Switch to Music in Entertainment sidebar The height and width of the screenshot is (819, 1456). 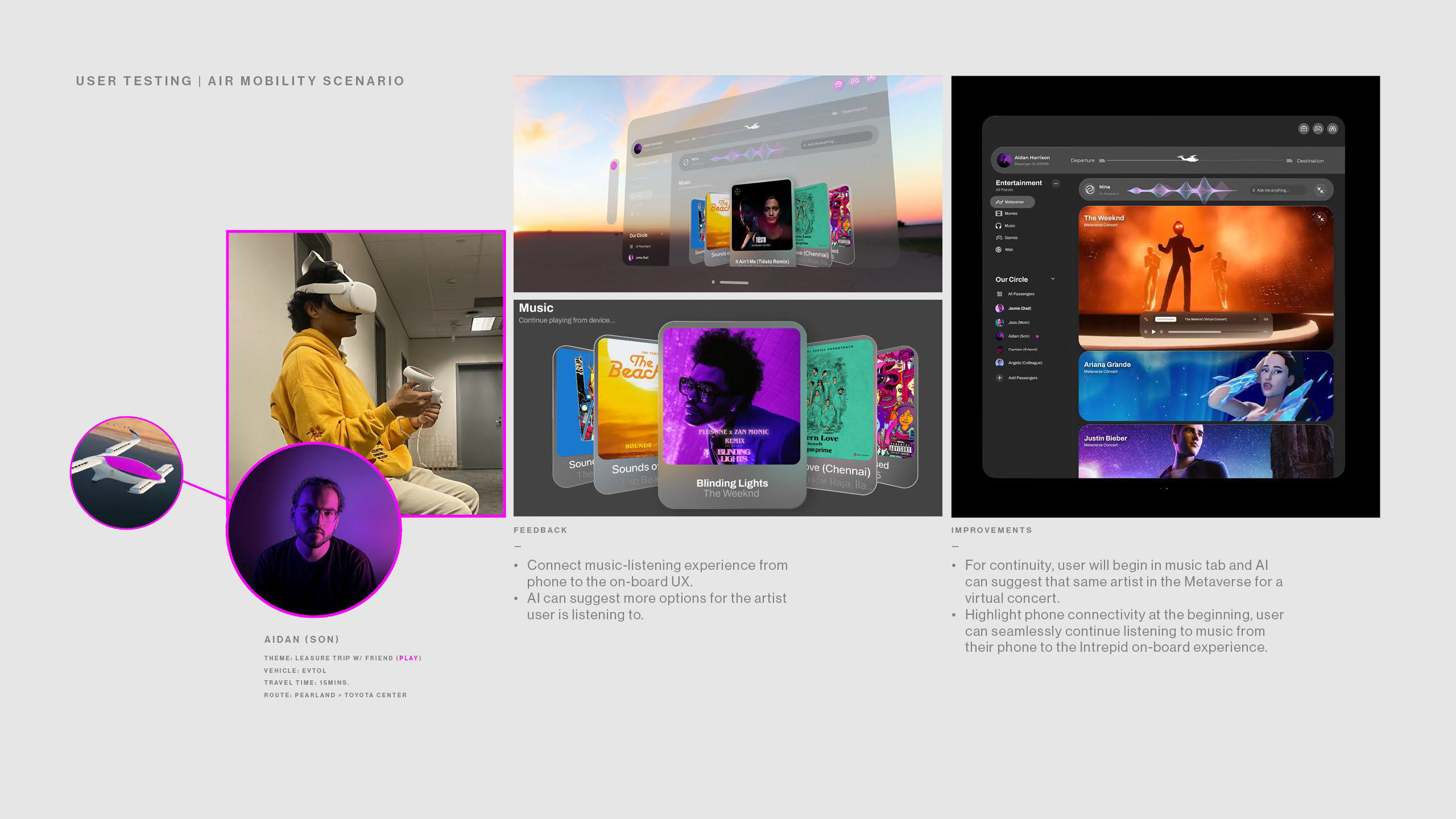click(x=1010, y=226)
